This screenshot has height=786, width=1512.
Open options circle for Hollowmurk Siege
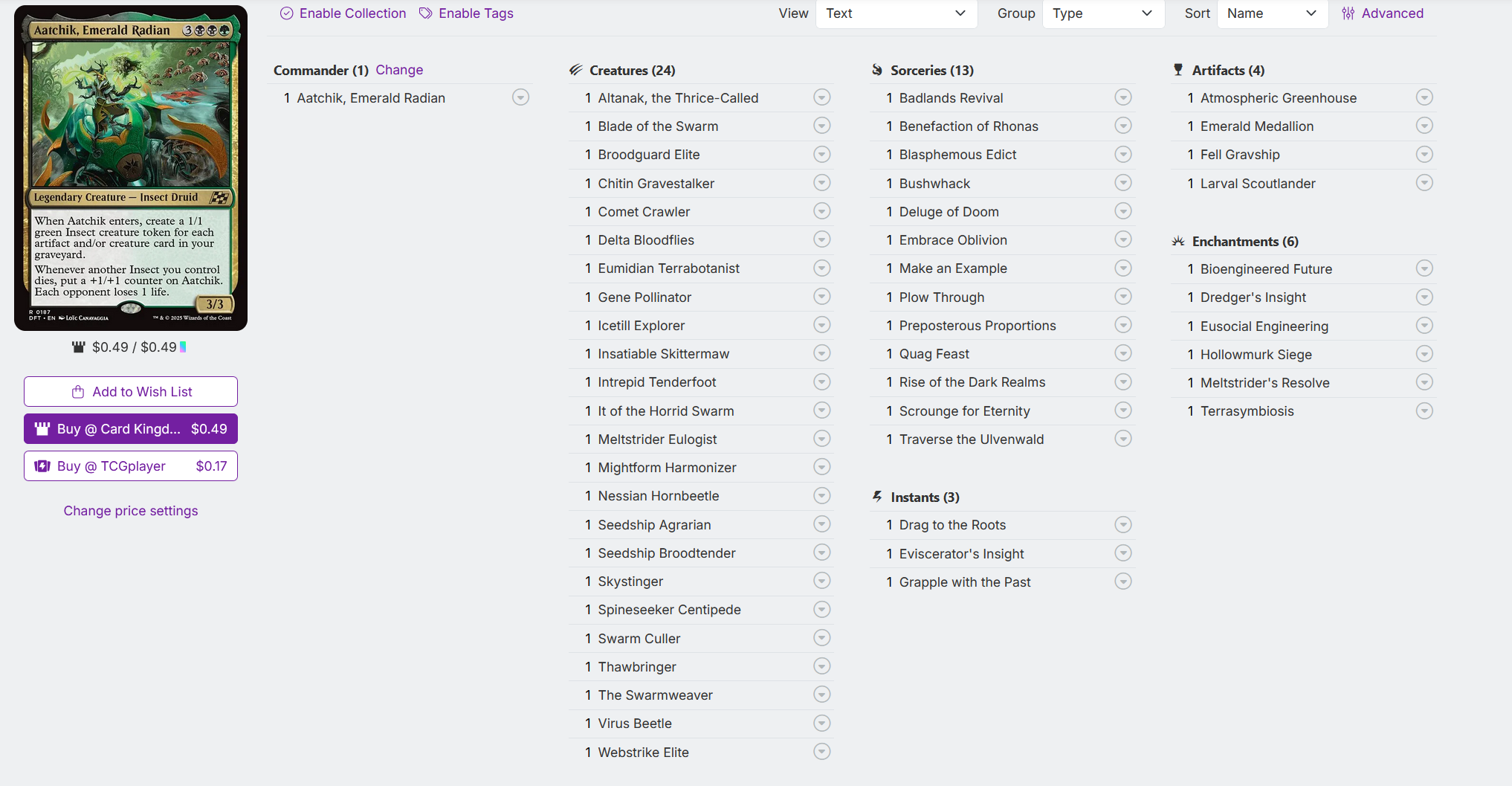point(1424,354)
